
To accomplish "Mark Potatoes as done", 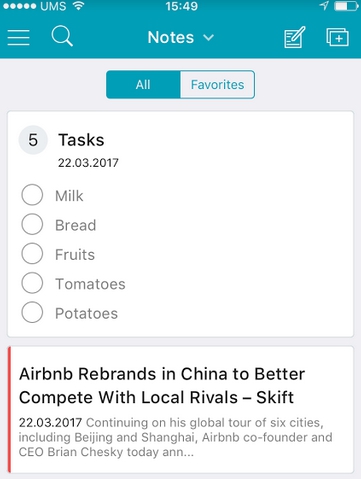I will coord(32,312).
